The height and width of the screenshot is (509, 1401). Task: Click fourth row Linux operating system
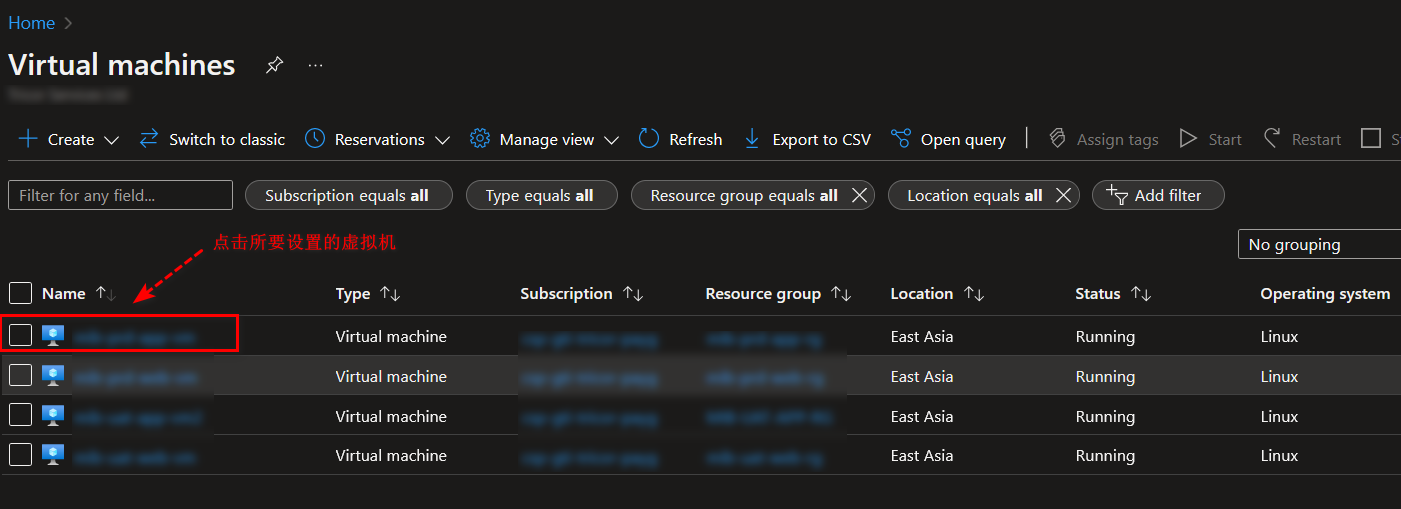point(1279,456)
